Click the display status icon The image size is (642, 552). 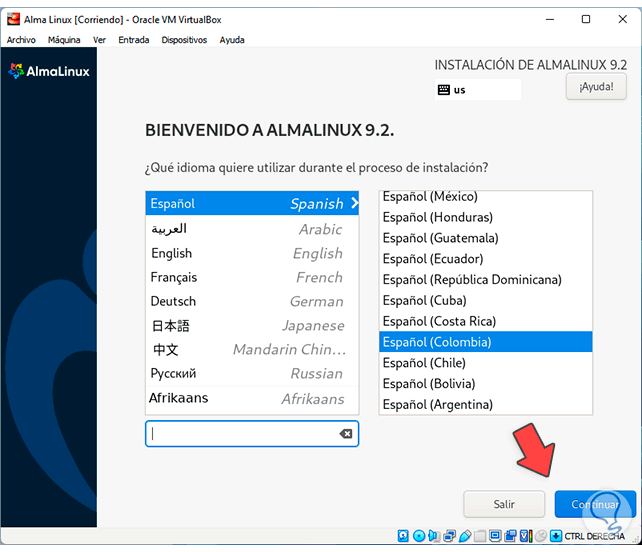click(495, 536)
